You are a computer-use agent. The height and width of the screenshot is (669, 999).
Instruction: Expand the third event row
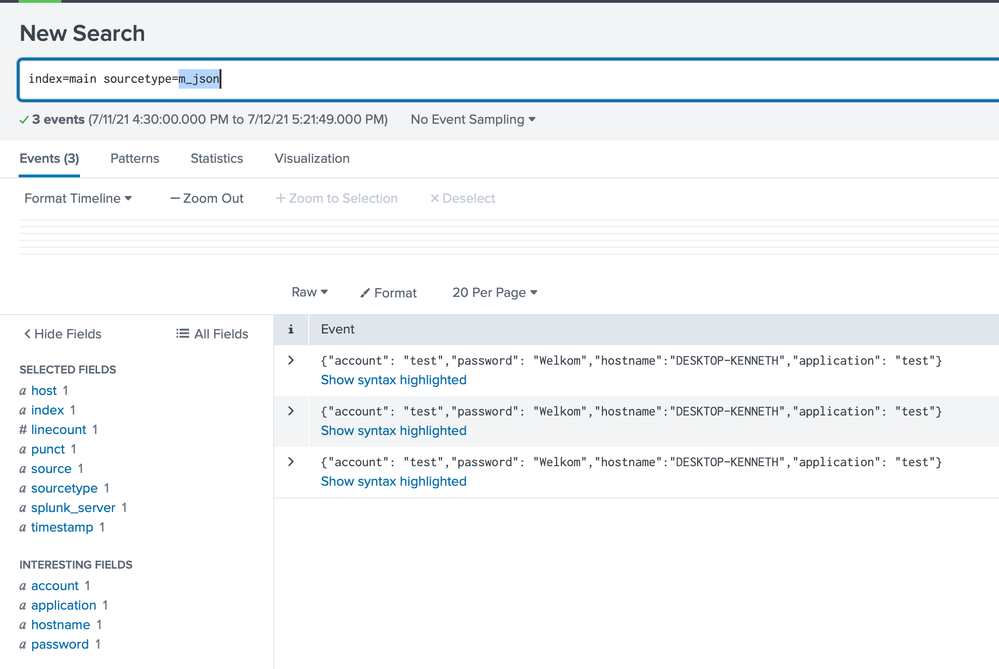click(291, 463)
